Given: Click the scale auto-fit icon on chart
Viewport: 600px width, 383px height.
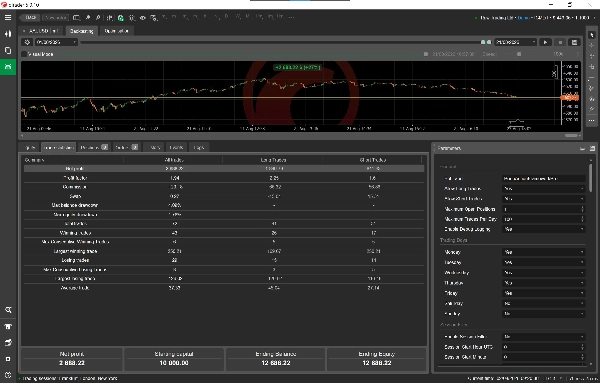Looking at the screenshot, I should pos(554,73).
